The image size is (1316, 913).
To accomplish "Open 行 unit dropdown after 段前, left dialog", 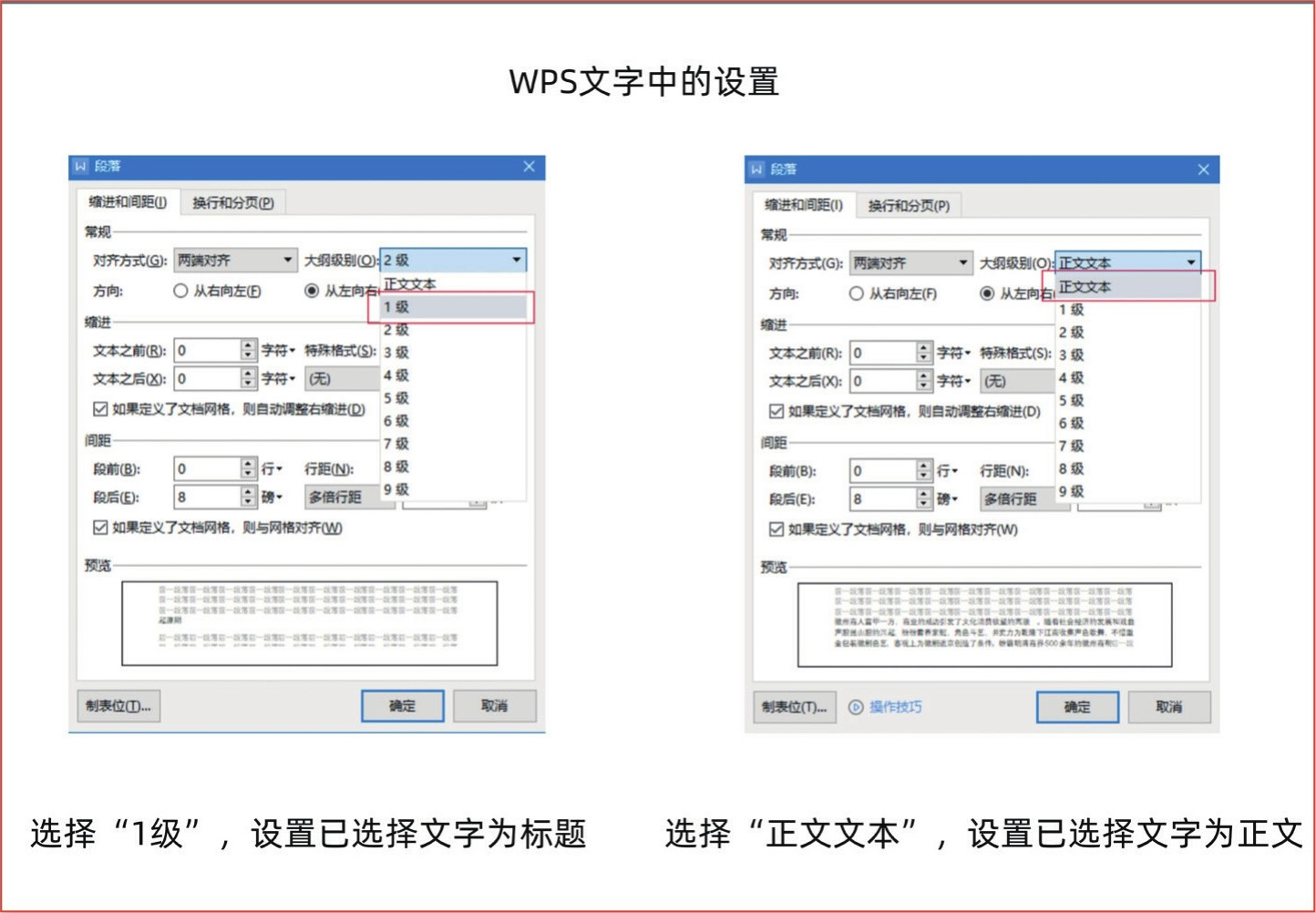I will (x=272, y=468).
